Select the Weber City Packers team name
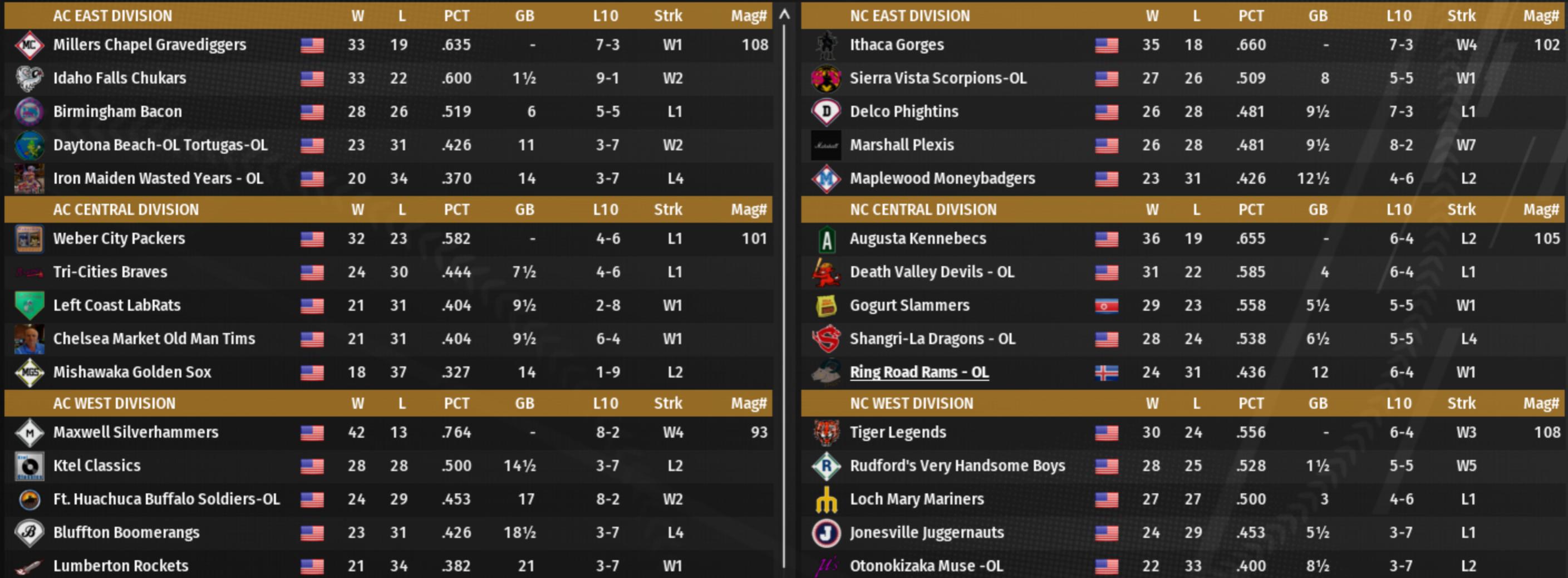This screenshot has width=1568, height=578. (119, 239)
